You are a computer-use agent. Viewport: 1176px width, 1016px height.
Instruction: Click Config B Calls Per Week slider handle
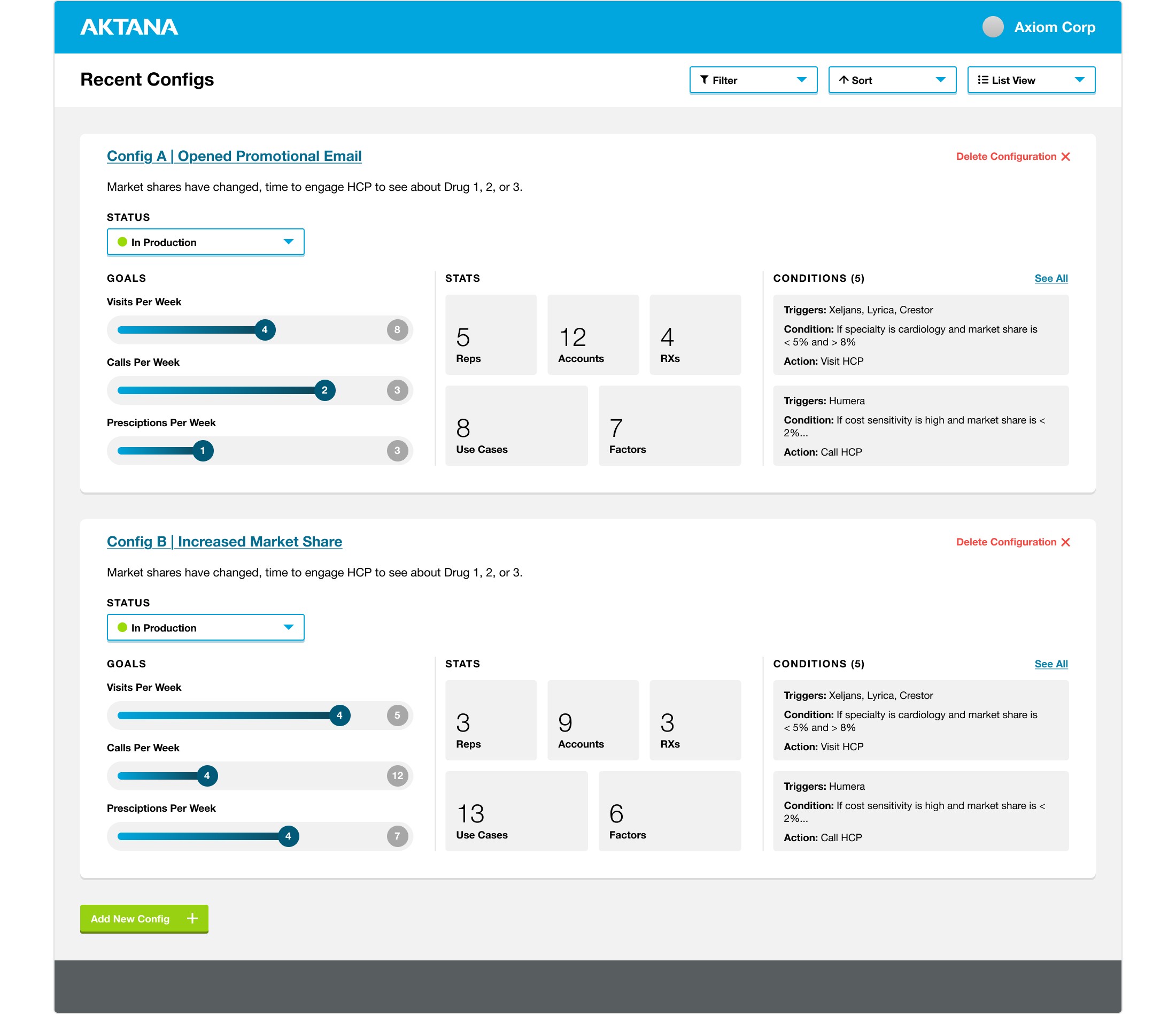[x=207, y=776]
